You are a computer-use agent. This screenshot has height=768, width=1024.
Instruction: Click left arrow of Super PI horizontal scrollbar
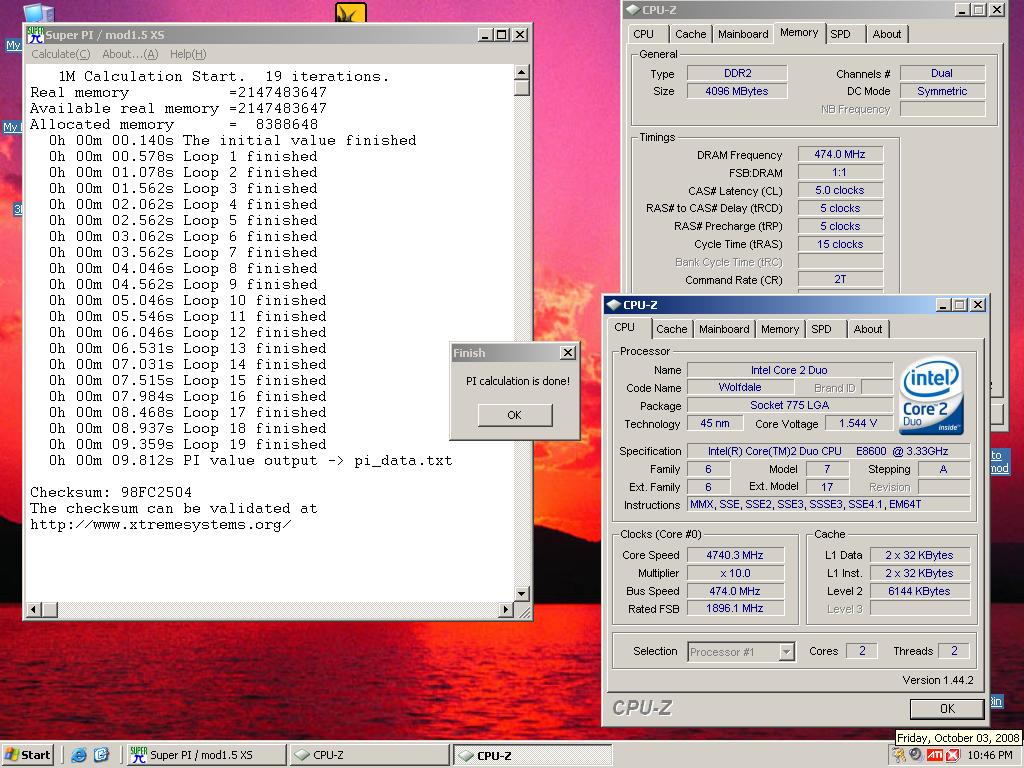pos(34,609)
